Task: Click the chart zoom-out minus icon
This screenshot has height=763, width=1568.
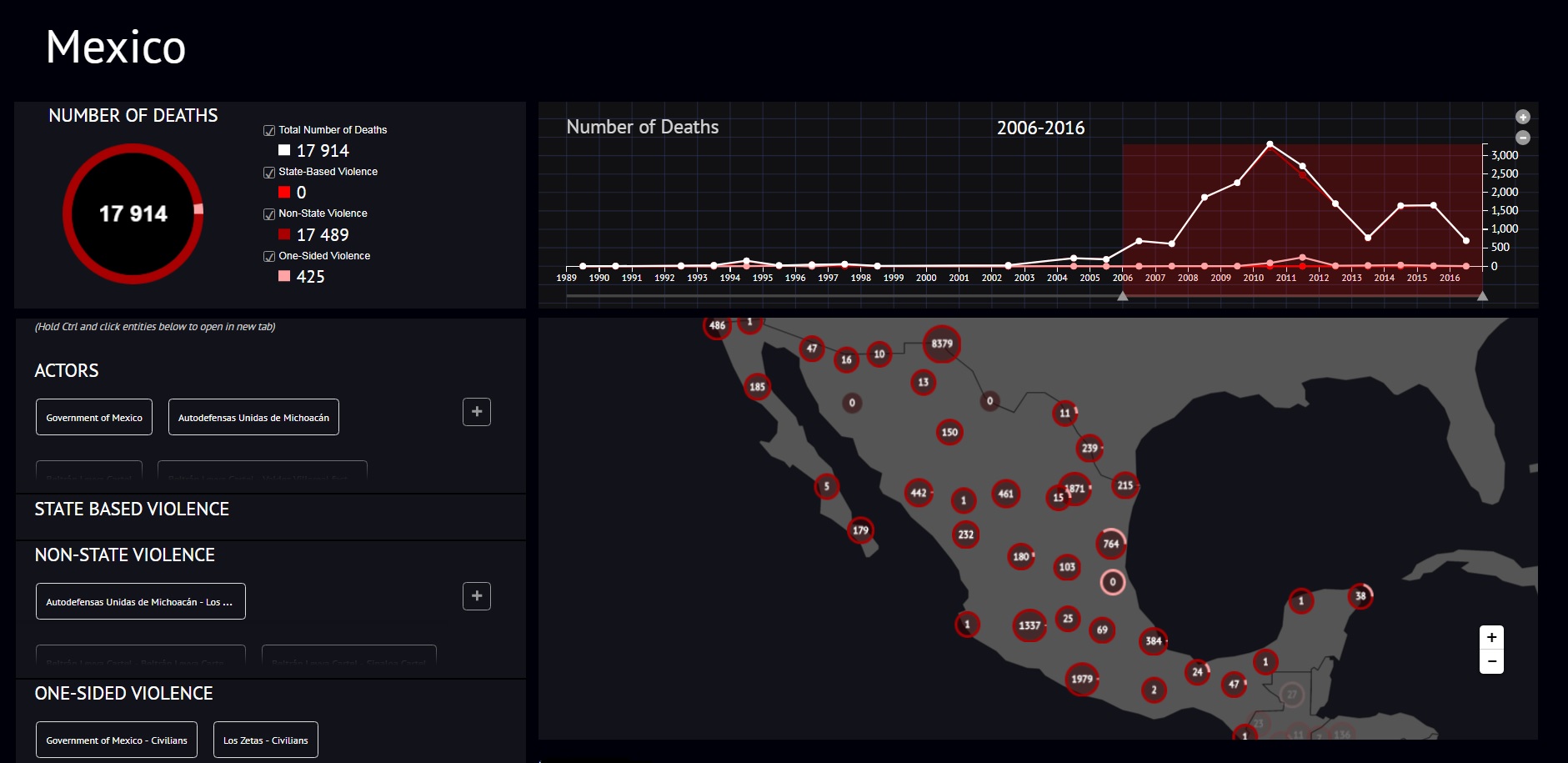Action: 1522,138
